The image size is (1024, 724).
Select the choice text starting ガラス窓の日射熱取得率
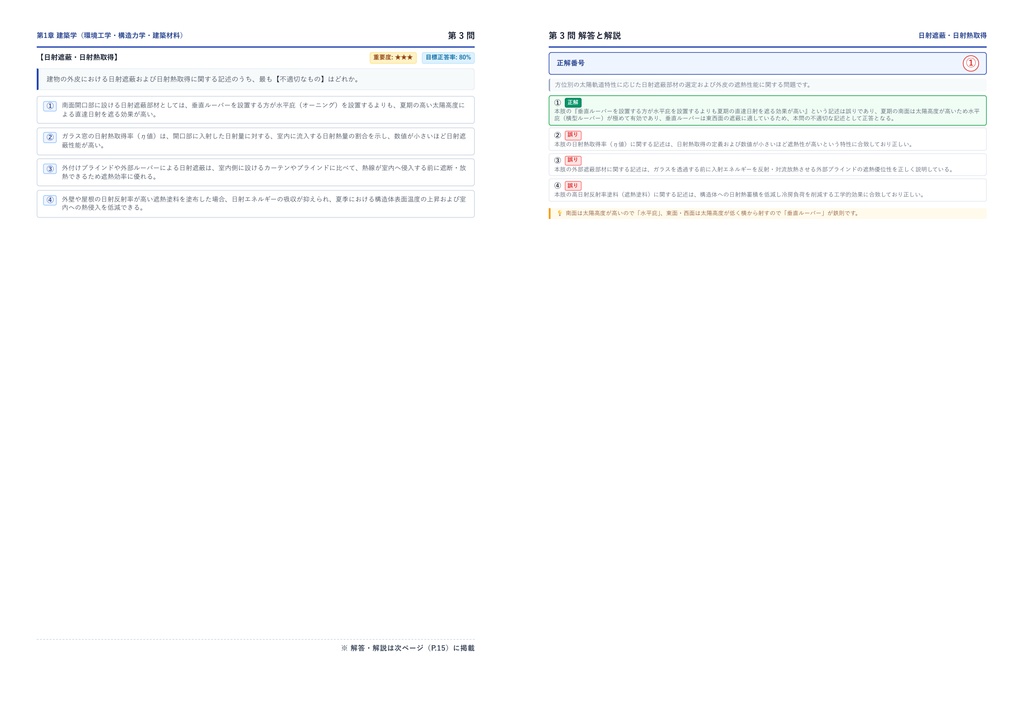click(x=264, y=140)
